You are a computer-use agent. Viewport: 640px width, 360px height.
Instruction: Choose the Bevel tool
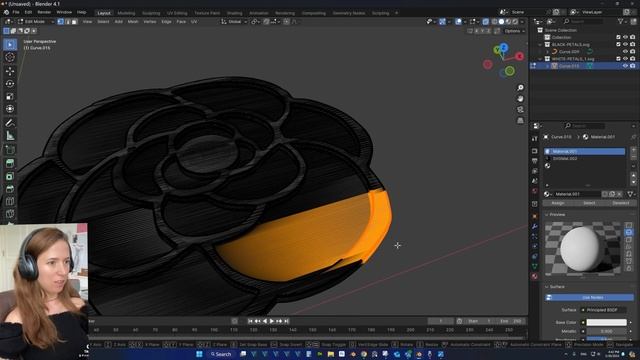pos(10,189)
